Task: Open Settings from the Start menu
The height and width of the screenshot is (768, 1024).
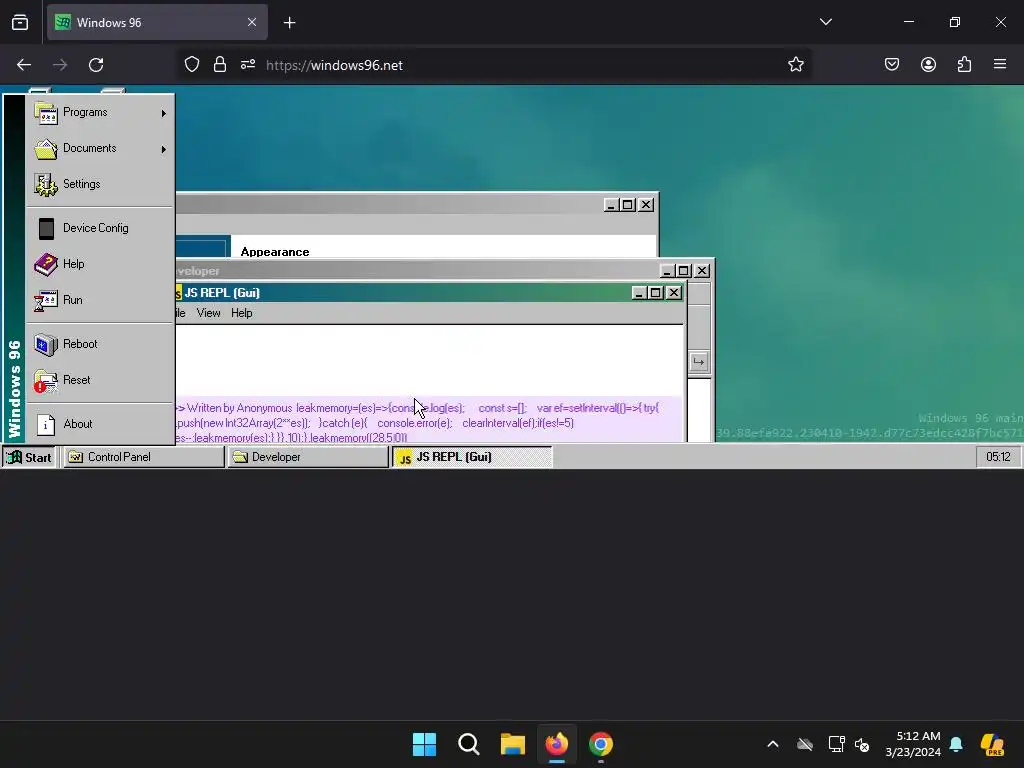Action: tap(100, 184)
